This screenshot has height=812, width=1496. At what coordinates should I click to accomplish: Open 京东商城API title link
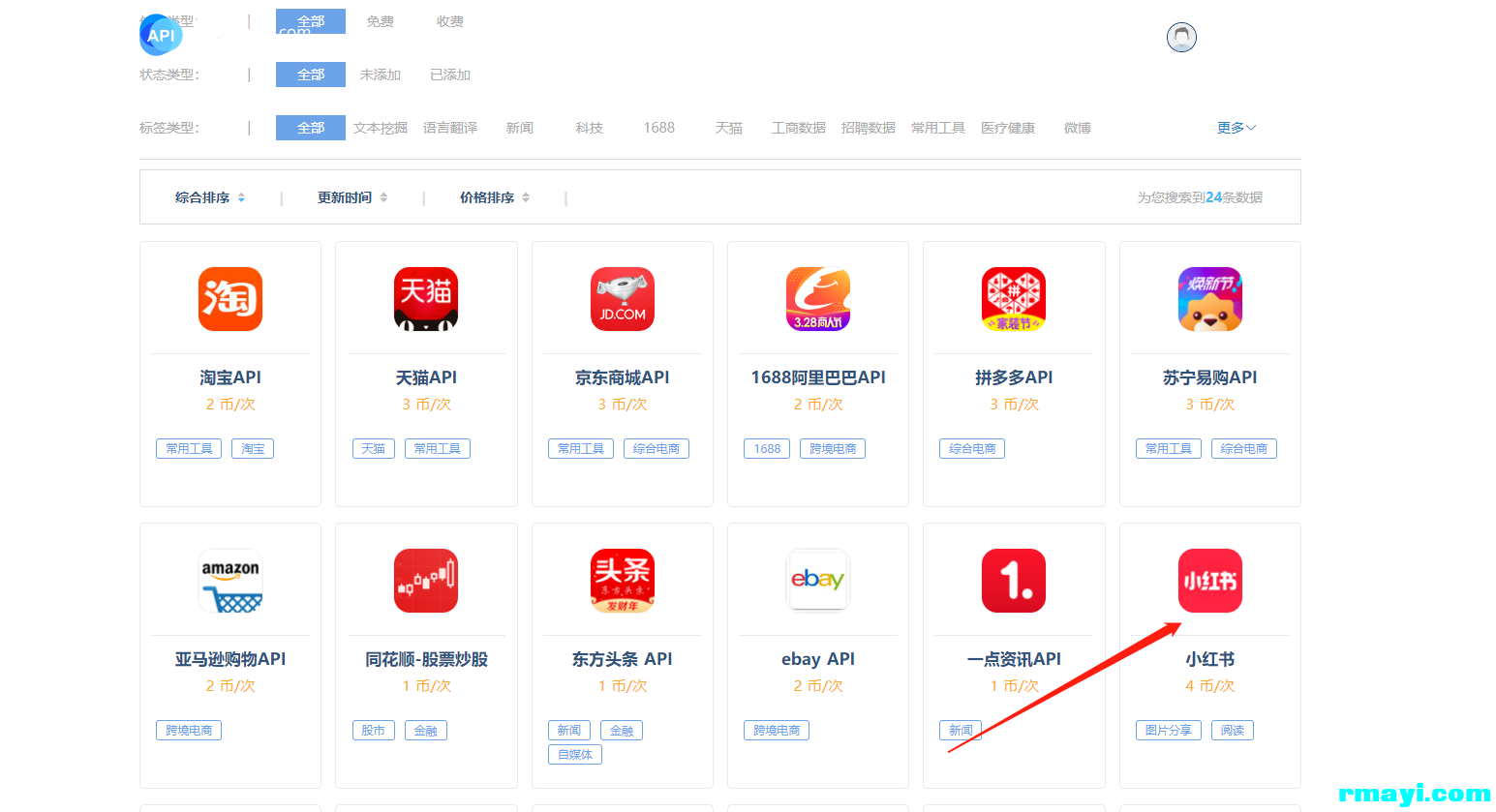coord(623,377)
